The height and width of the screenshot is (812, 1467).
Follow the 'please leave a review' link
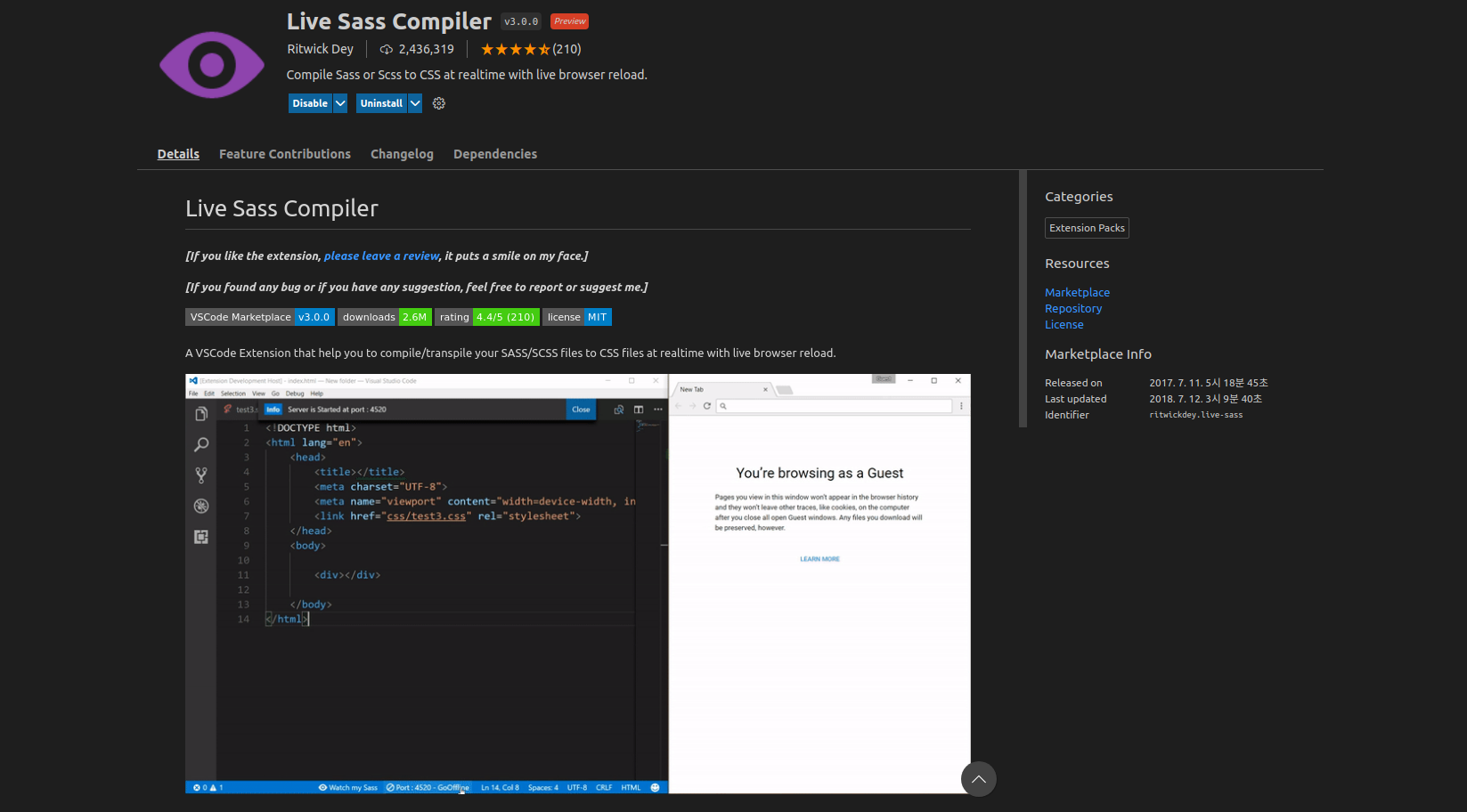[381, 256]
